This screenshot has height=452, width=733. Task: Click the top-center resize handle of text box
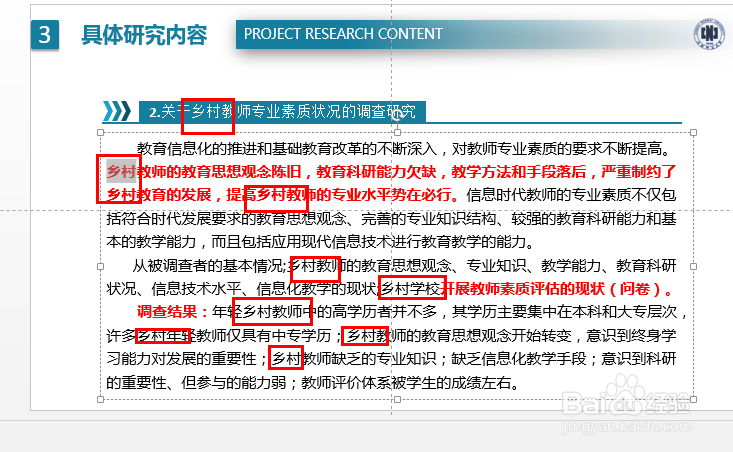click(397, 133)
